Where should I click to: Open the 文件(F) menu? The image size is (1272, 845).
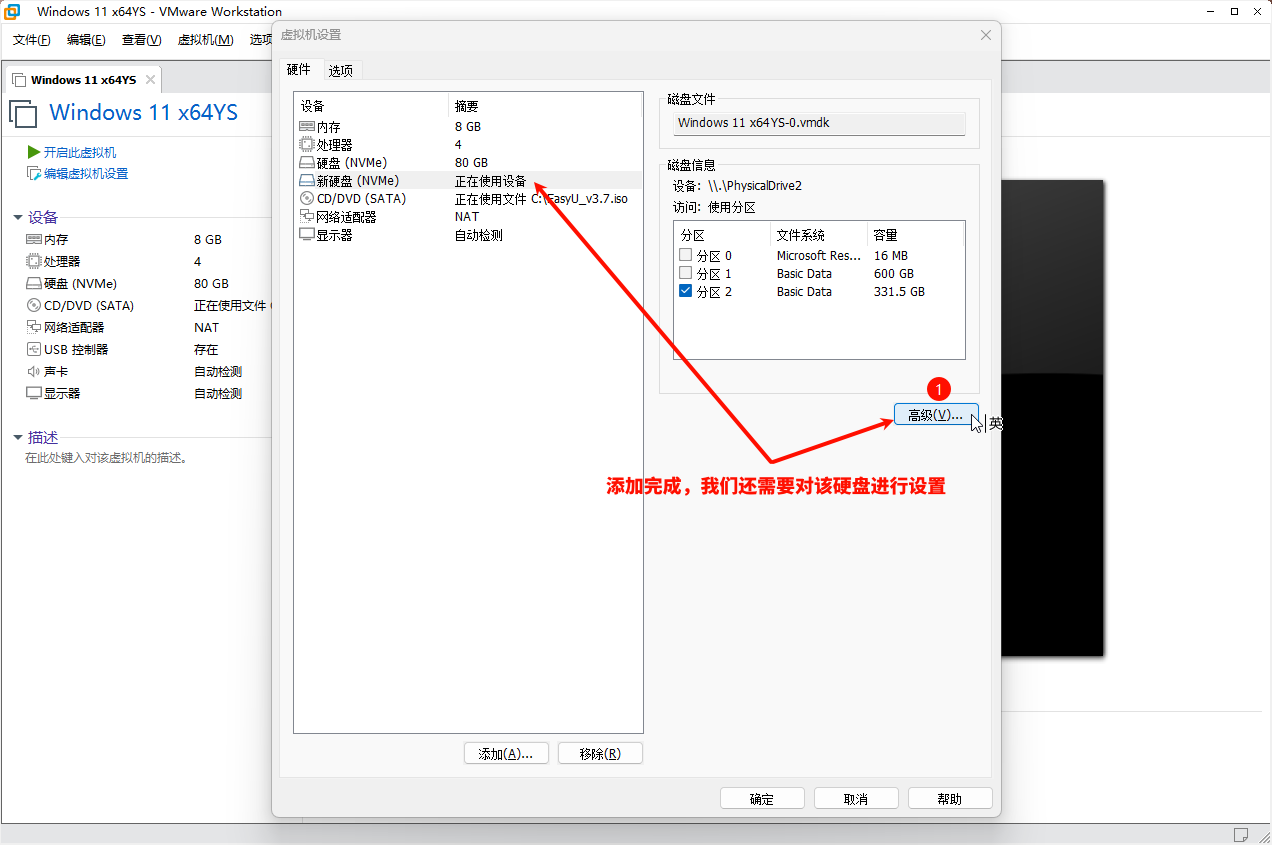point(32,40)
